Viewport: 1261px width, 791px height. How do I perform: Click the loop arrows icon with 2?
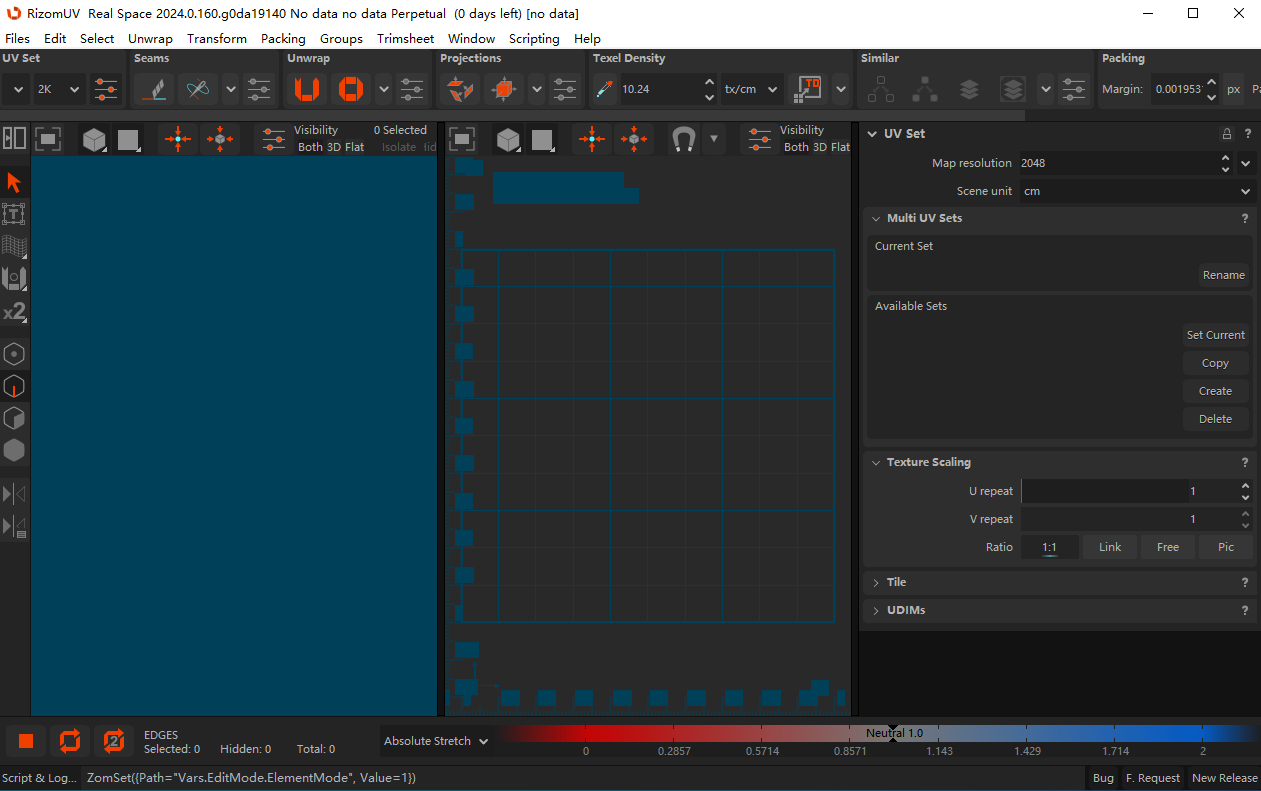click(114, 741)
